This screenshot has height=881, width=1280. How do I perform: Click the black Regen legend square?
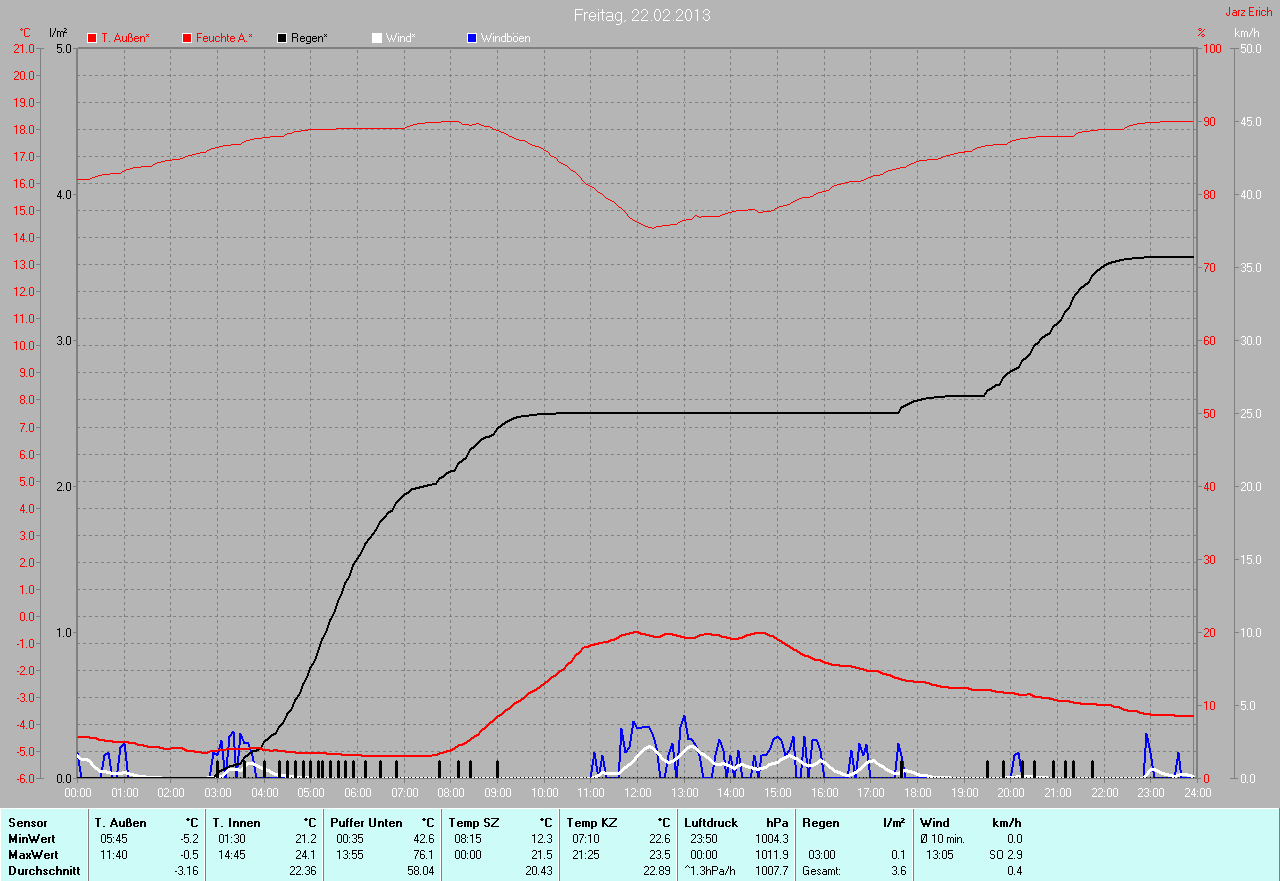click(282, 38)
